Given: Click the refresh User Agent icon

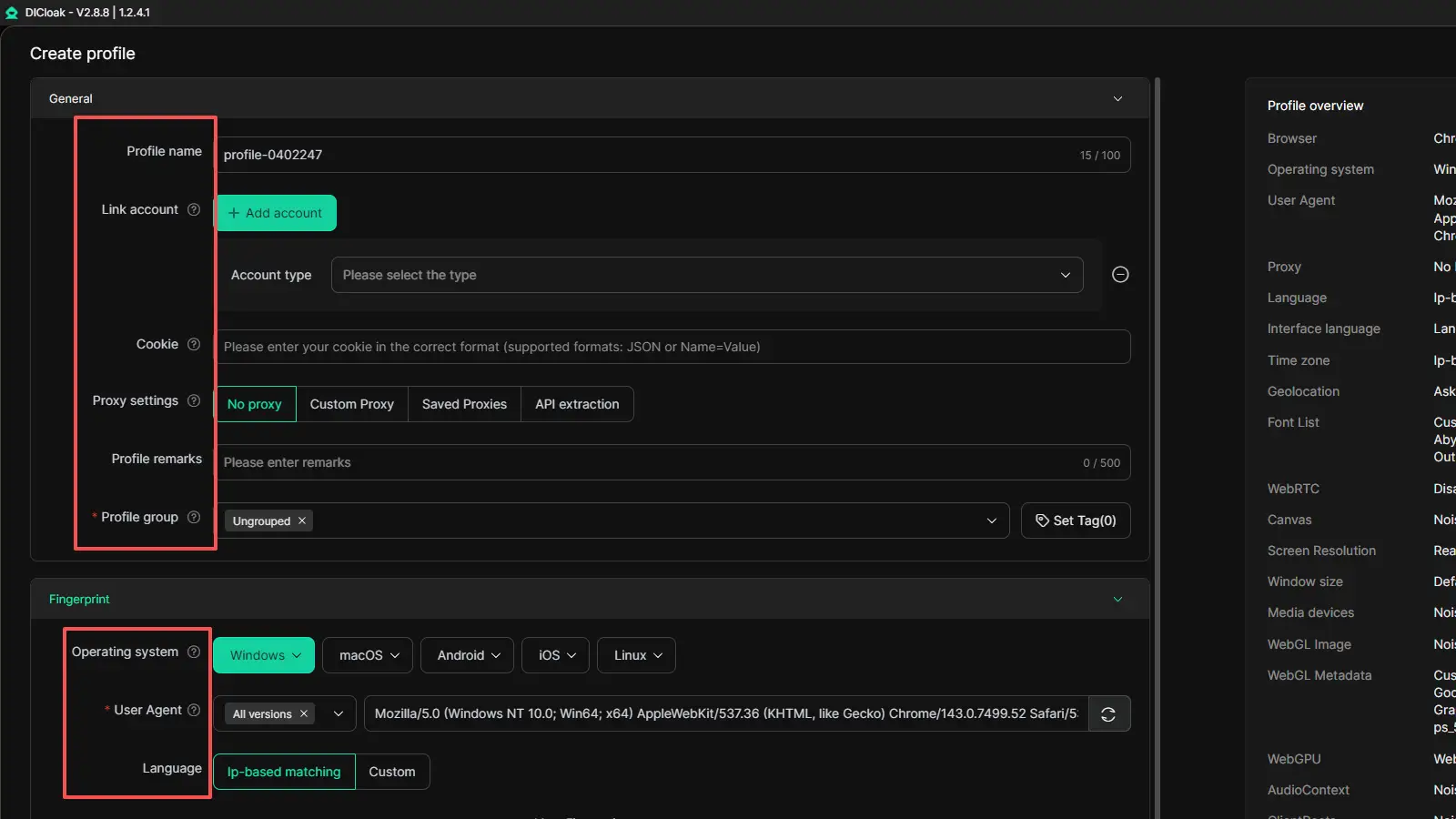Looking at the screenshot, I should [x=1107, y=714].
